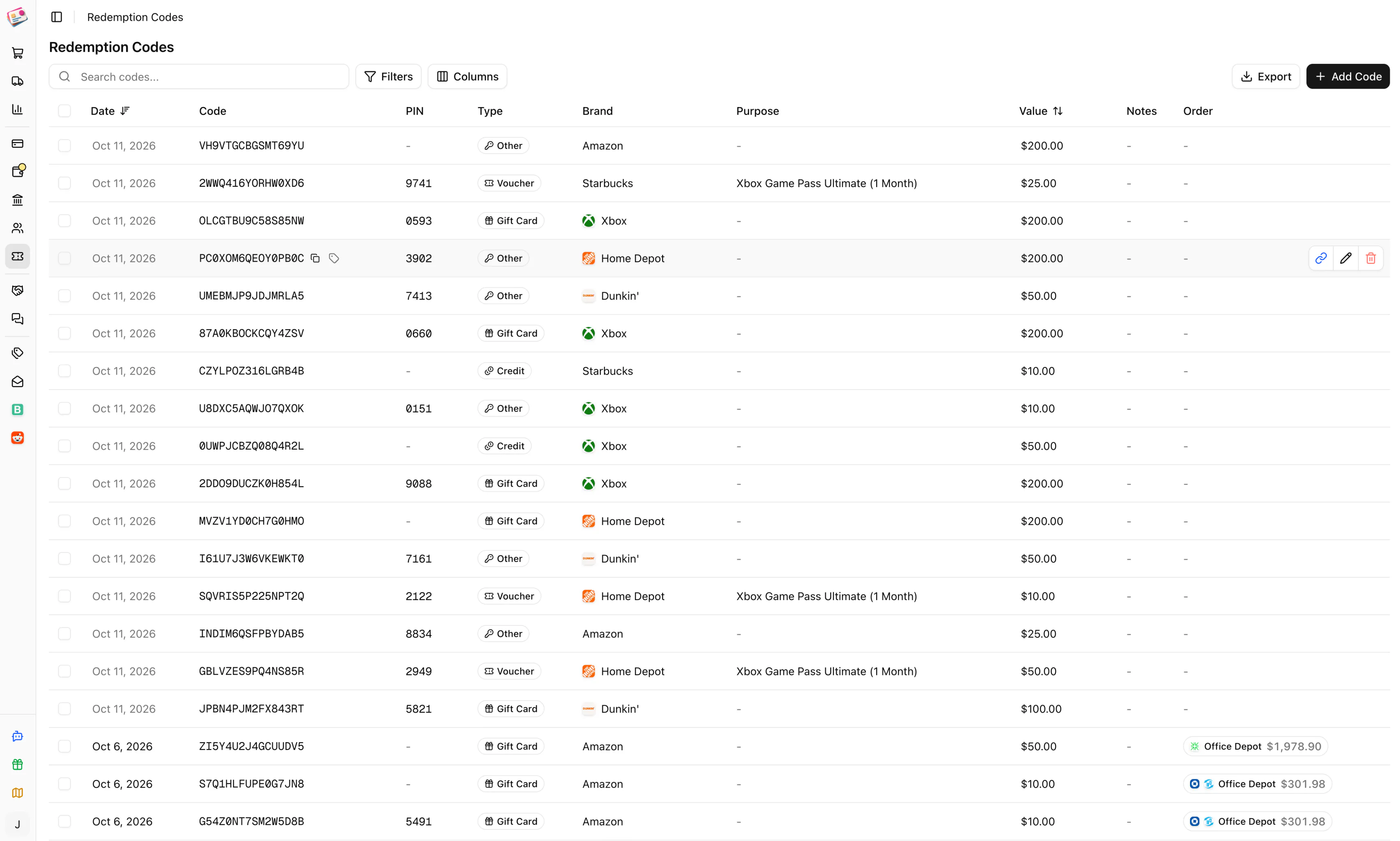The image size is (1400, 841).
Task: Open the handshake sidebar icon
Action: (17, 290)
